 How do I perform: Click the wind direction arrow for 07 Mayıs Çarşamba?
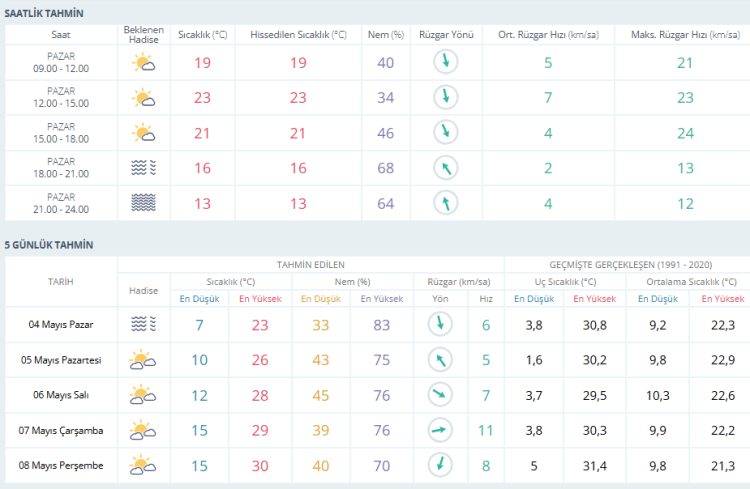pyautogui.click(x=438, y=430)
